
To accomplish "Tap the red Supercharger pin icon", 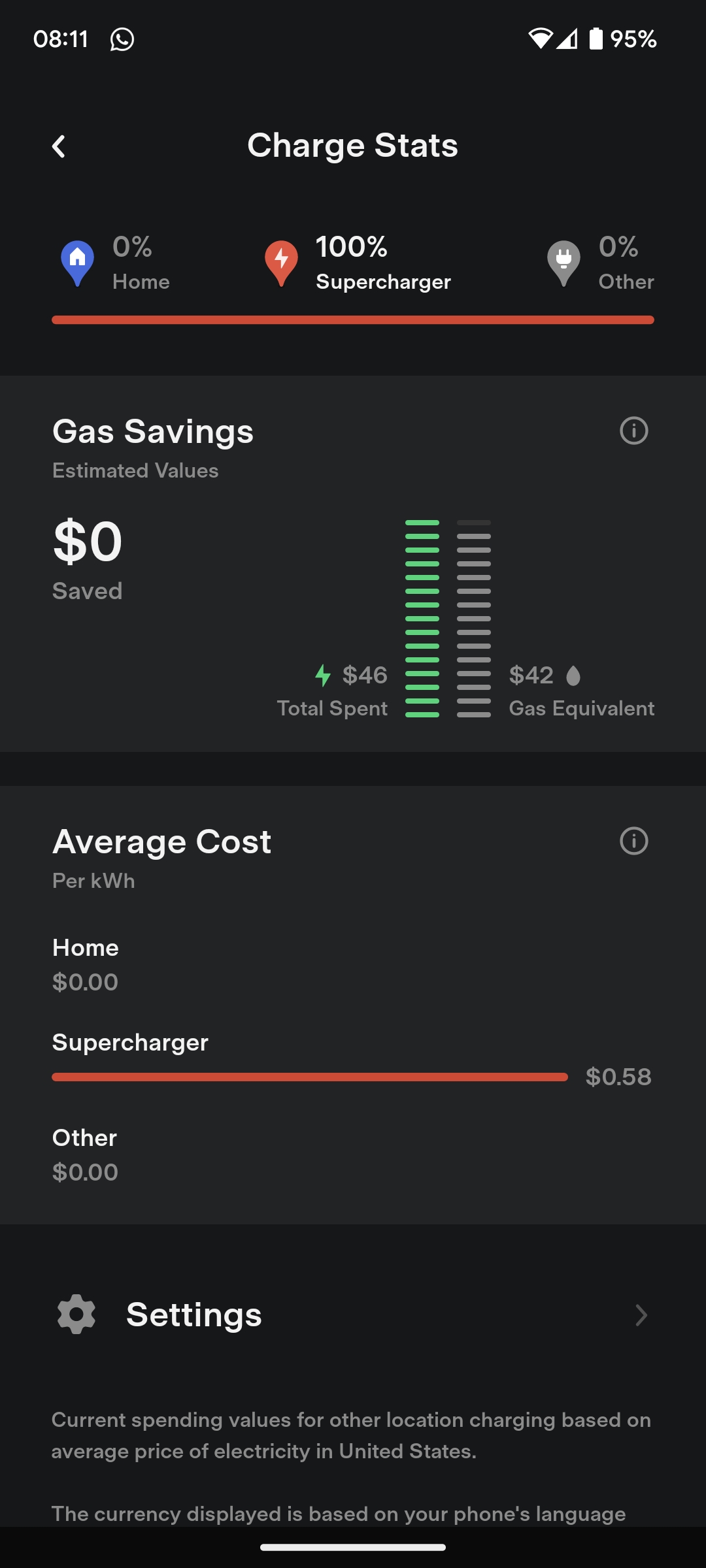I will coord(281,263).
